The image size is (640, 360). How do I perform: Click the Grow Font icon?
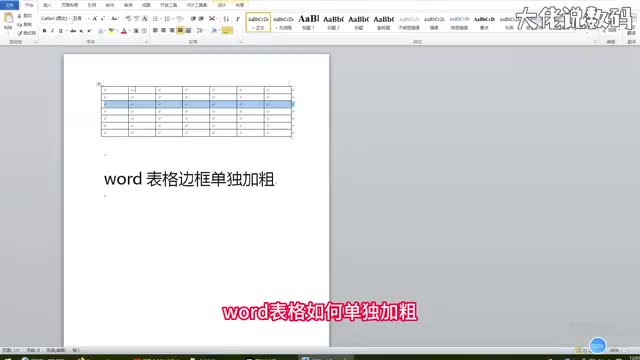pos(95,18)
